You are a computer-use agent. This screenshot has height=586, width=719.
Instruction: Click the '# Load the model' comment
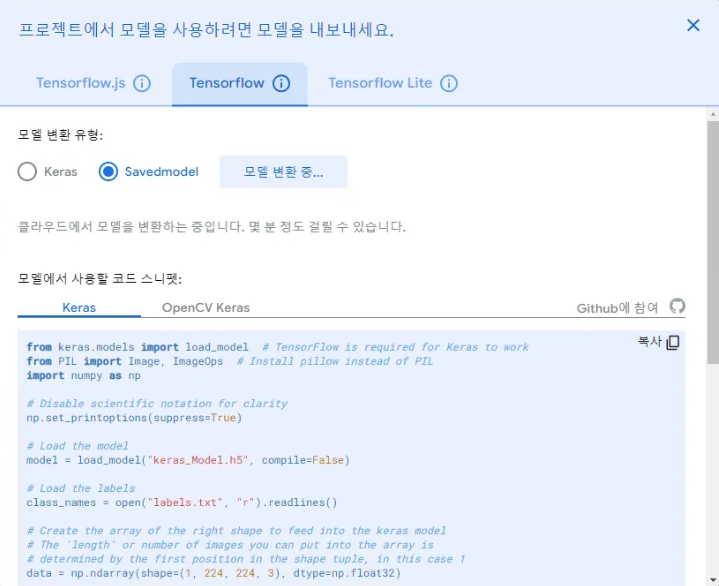(x=77, y=446)
